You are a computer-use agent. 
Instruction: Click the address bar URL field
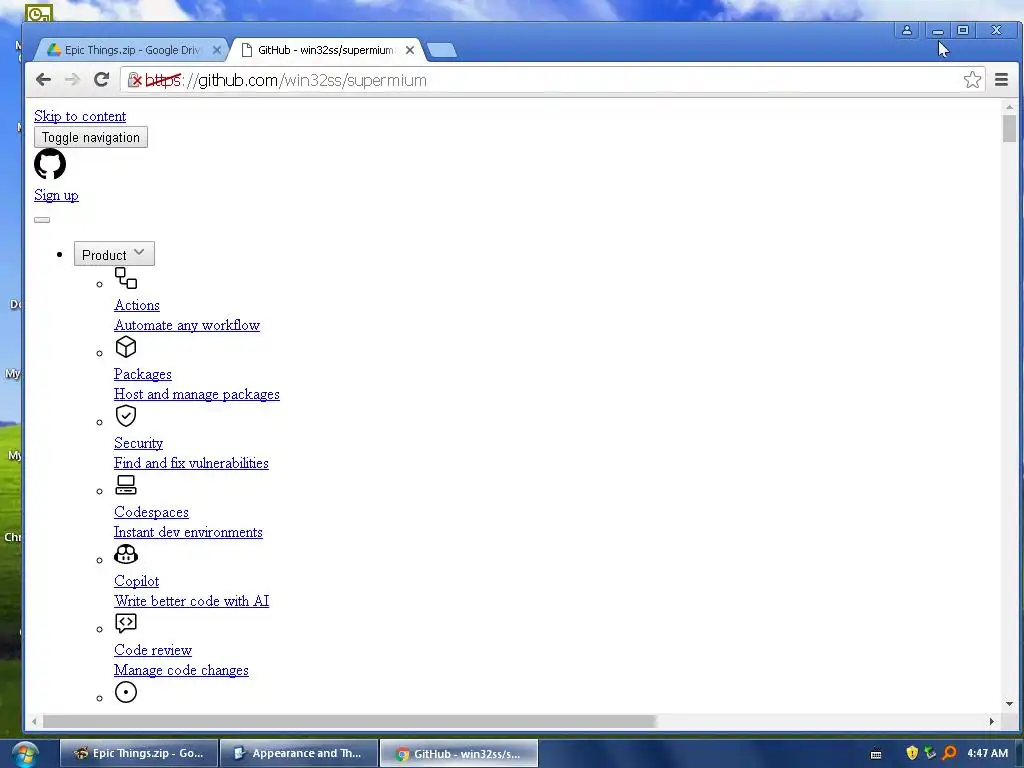[x=552, y=80]
